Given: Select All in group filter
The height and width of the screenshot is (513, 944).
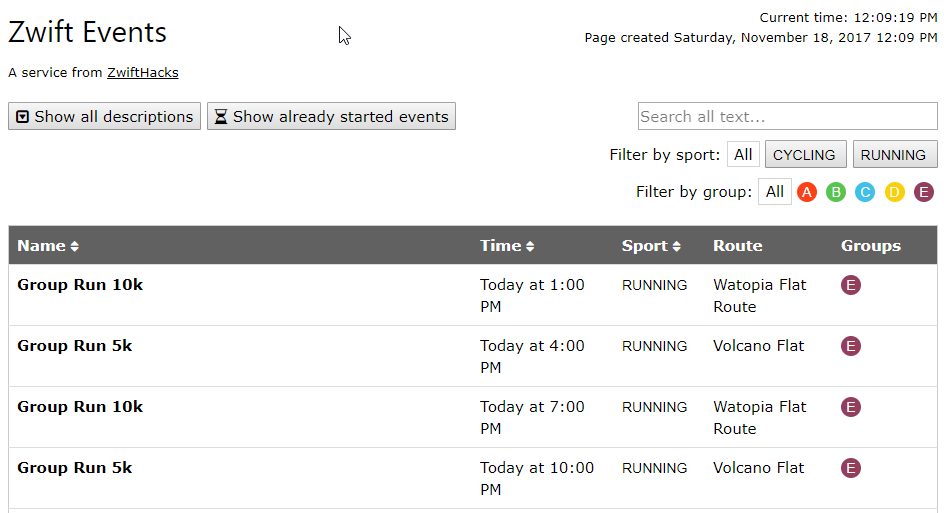Looking at the screenshot, I should [774, 192].
